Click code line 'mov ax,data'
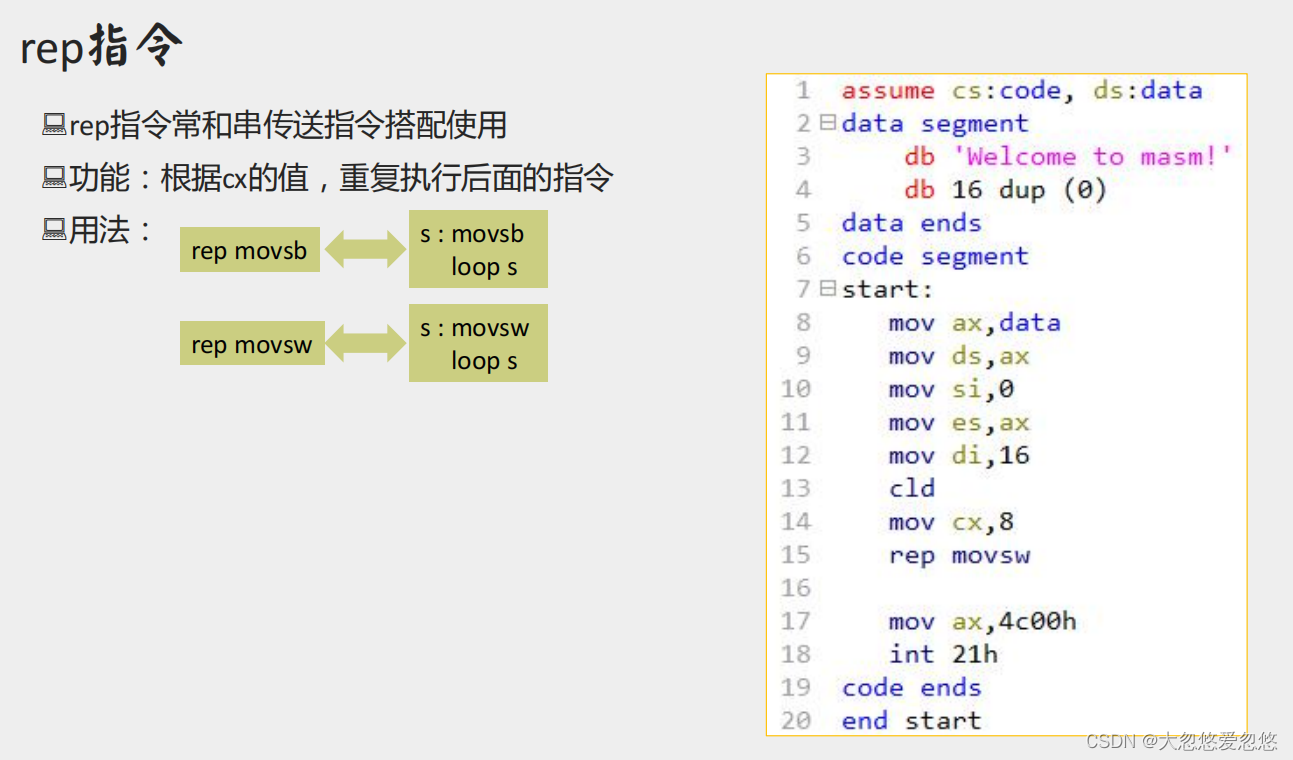 pyautogui.click(x=974, y=322)
